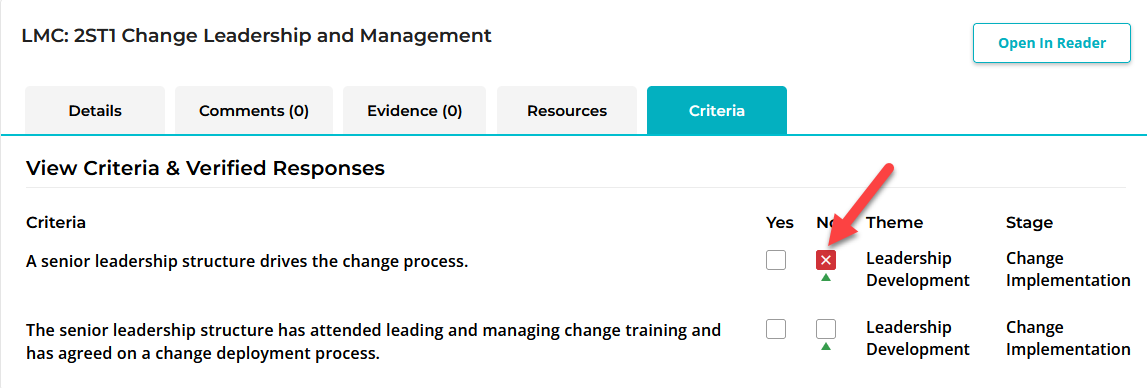Click the Stage column header

pyautogui.click(x=1029, y=223)
